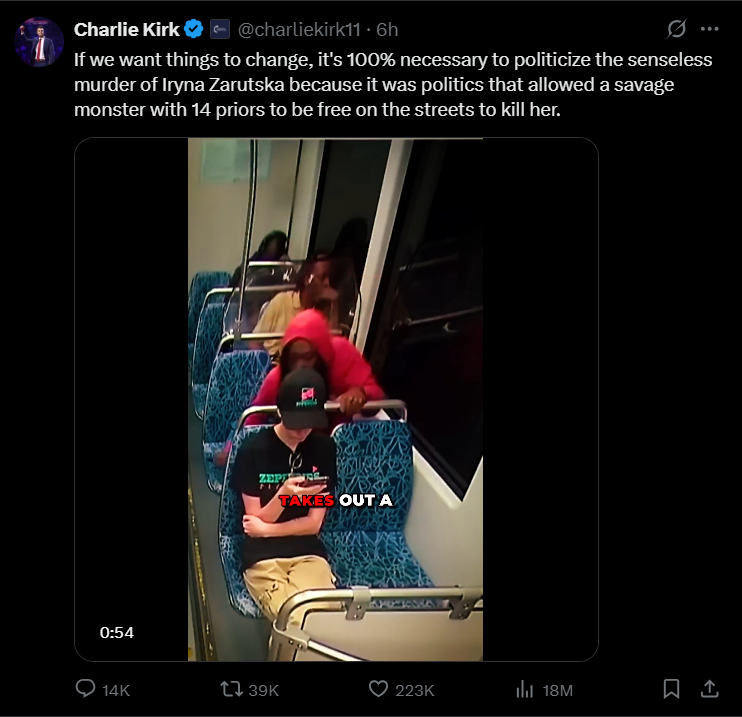Click the 0:54 video duration label
742x717 pixels.
(x=117, y=632)
